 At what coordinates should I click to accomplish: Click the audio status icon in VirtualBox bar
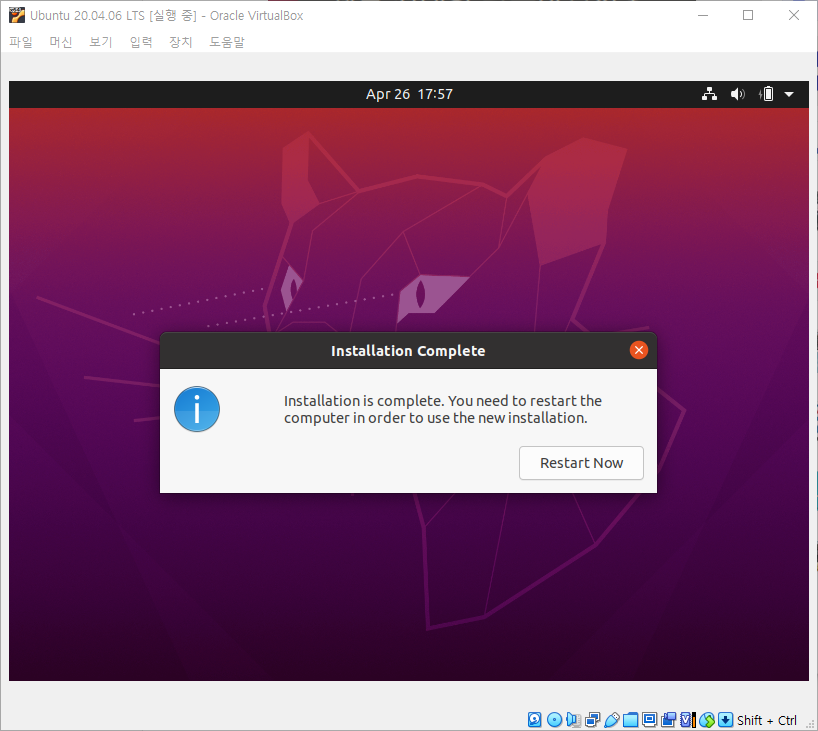point(573,720)
